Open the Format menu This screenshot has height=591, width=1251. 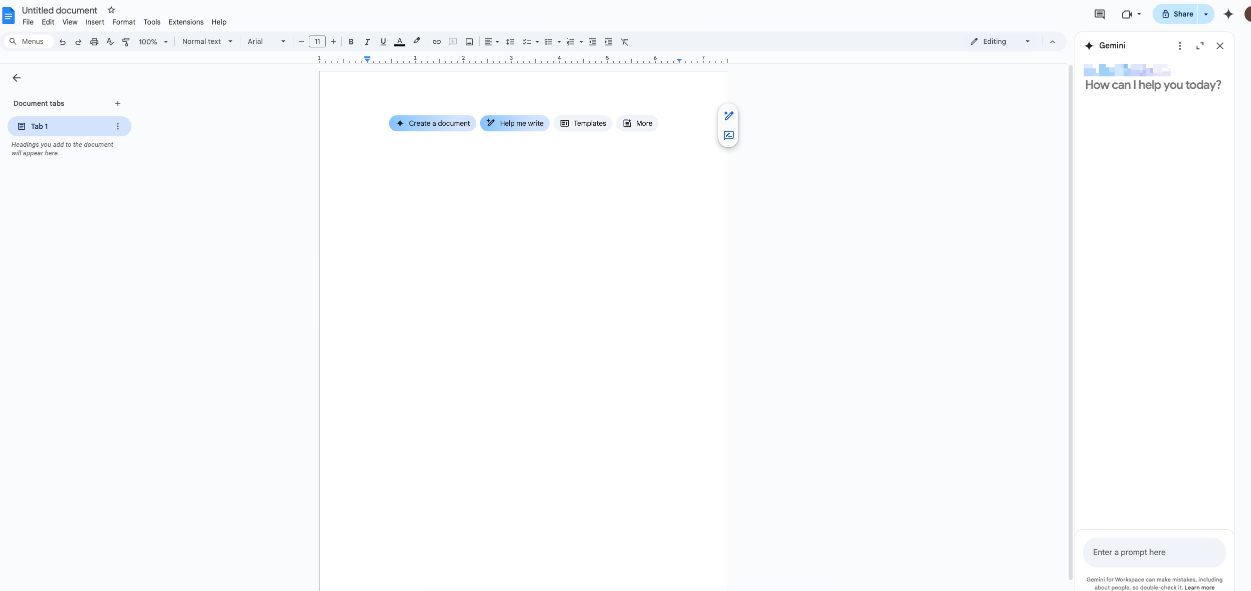[x=124, y=22]
